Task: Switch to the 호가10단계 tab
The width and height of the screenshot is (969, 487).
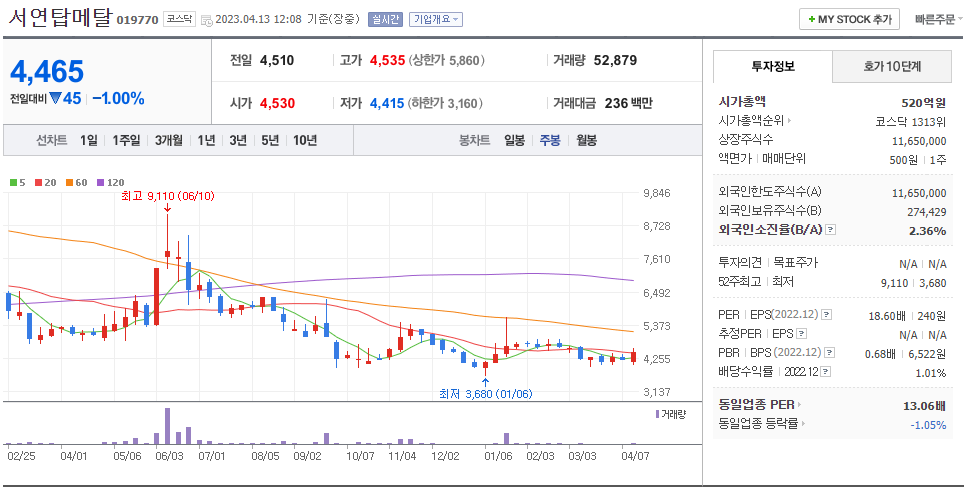Action: click(892, 67)
